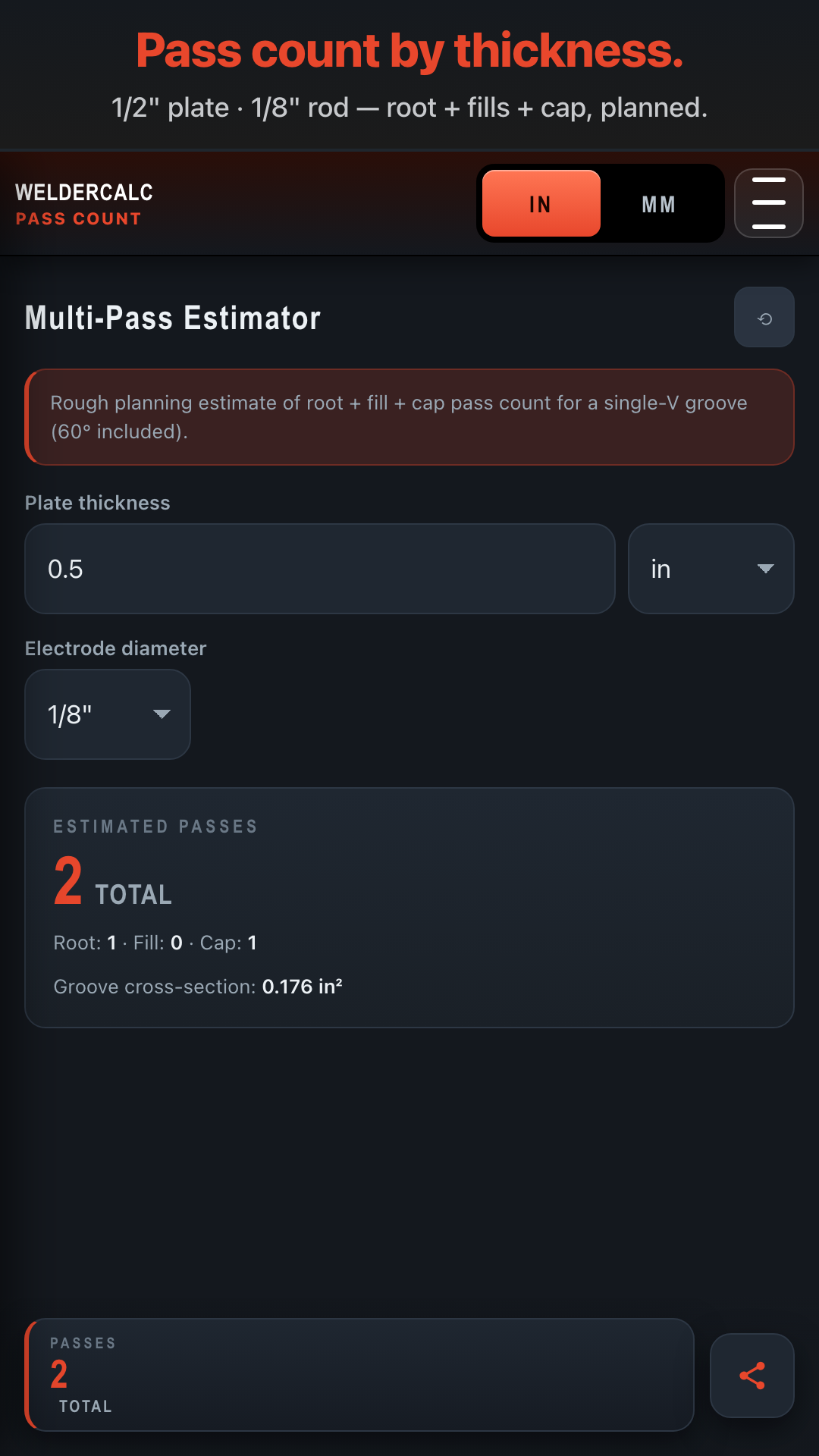Click the Plate thickness label
This screenshot has width=819, height=1456.
(98, 503)
